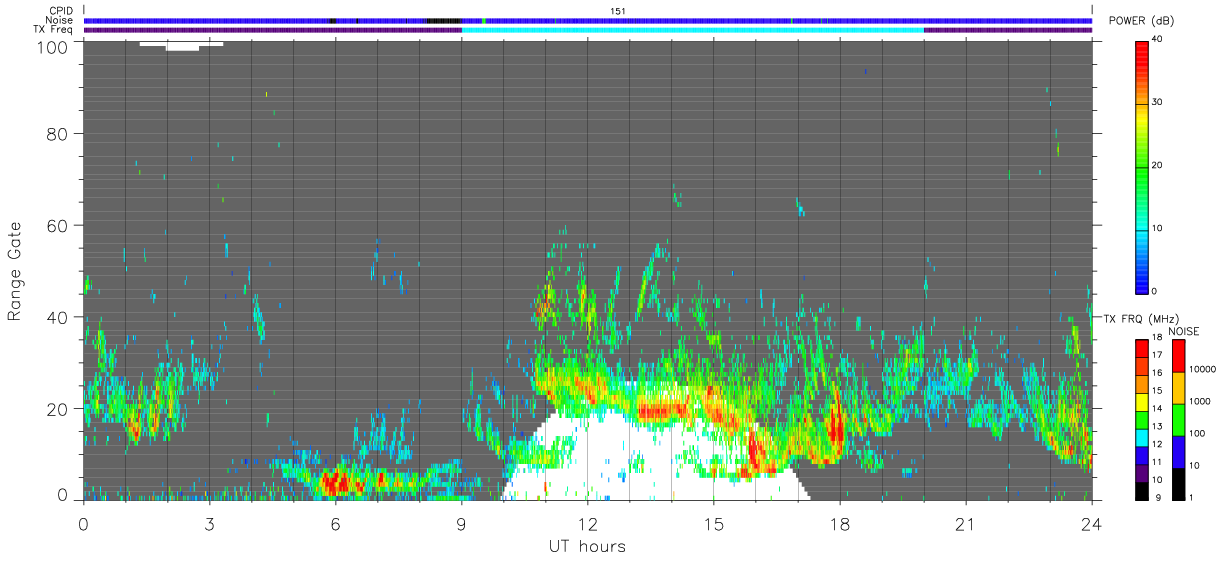Click the "11" label on TX FRQ scale

(1159, 462)
